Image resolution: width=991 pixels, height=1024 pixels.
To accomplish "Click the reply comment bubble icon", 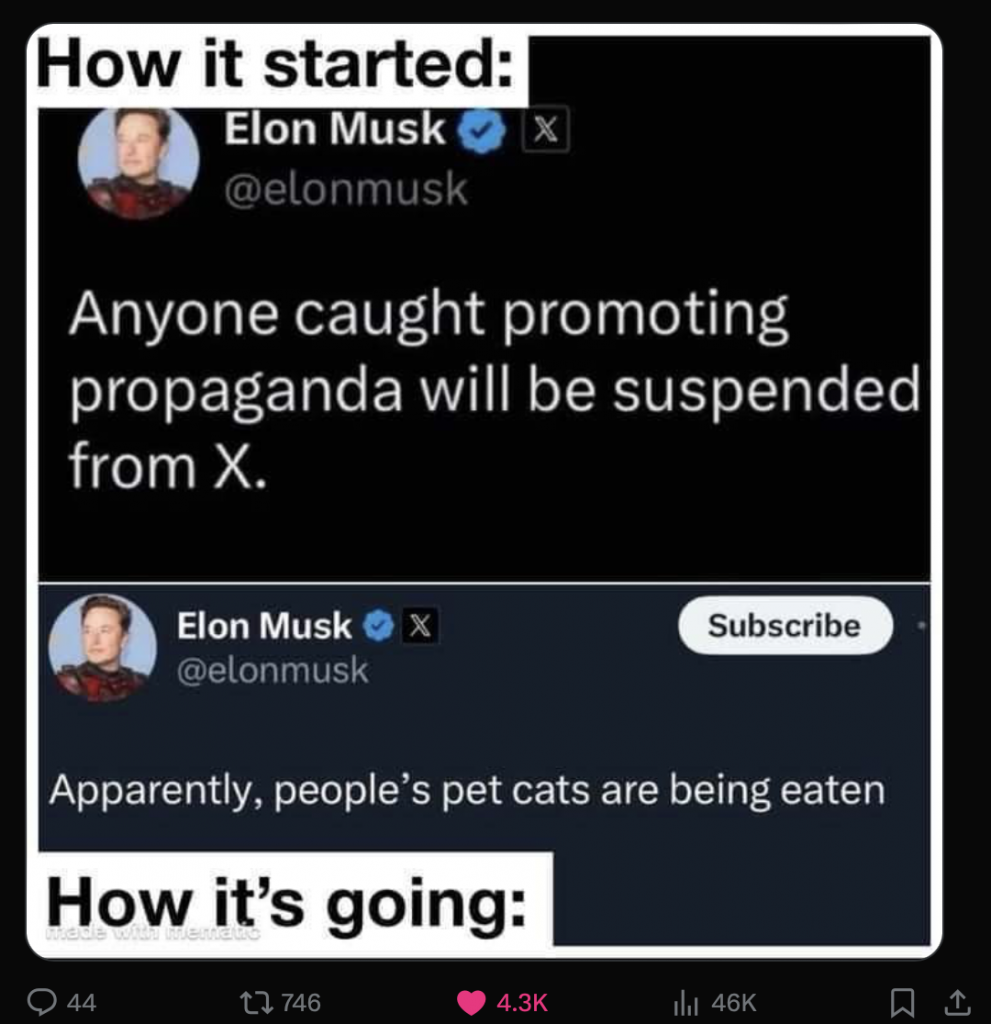I will coord(41,1002).
